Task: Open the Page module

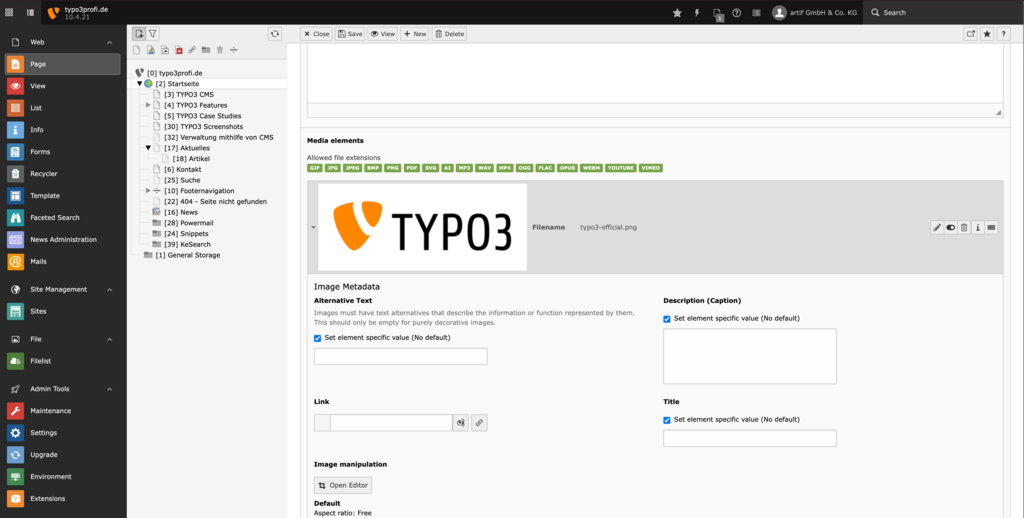Action: click(x=63, y=64)
